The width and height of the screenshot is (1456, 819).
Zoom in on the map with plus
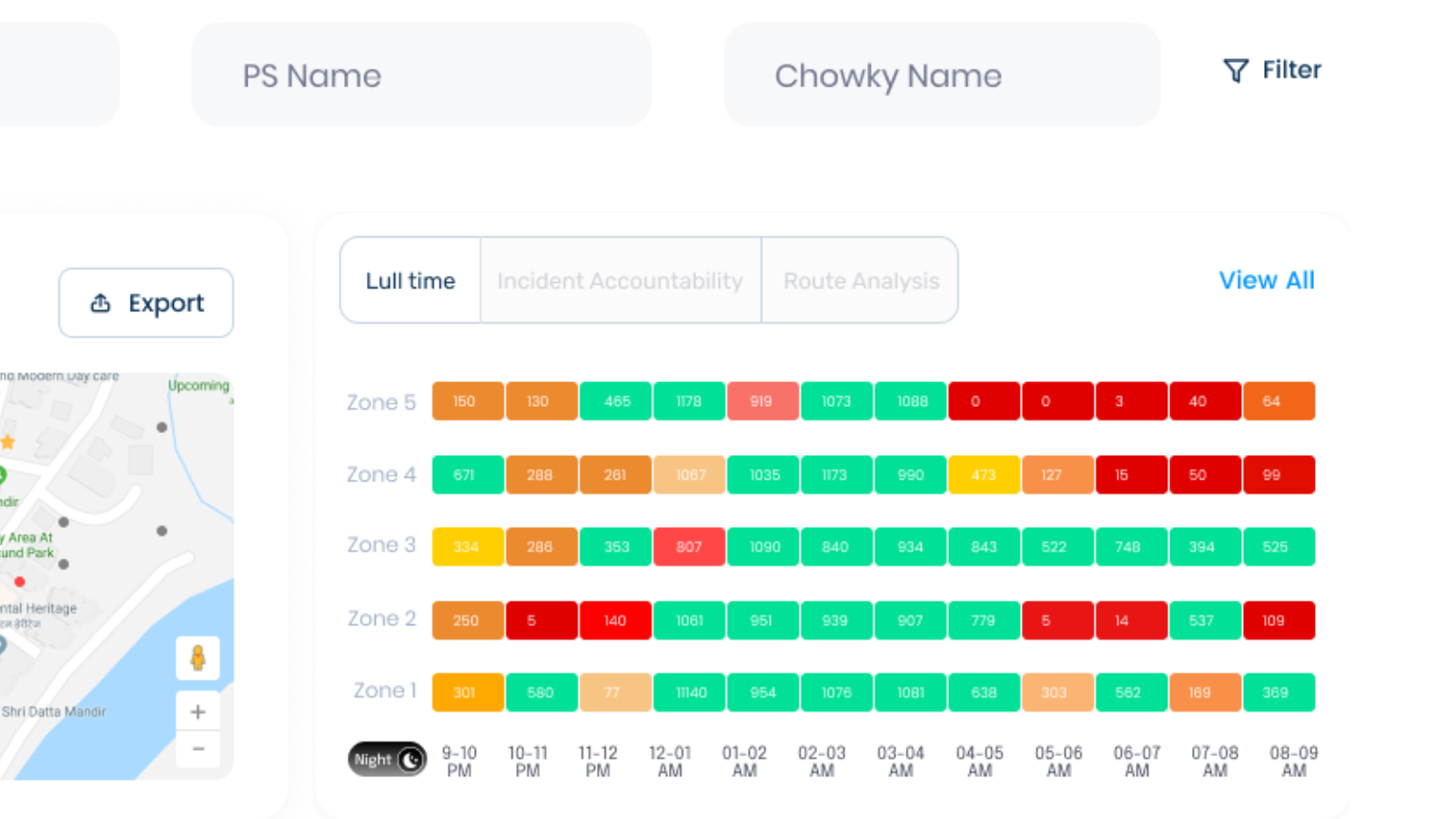click(x=197, y=712)
